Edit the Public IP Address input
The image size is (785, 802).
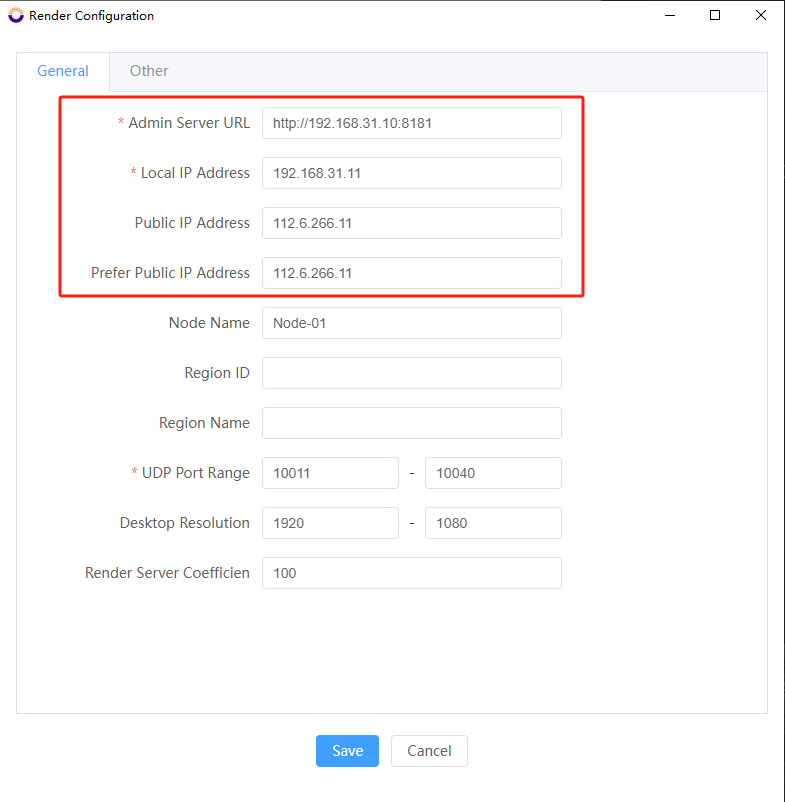point(411,223)
